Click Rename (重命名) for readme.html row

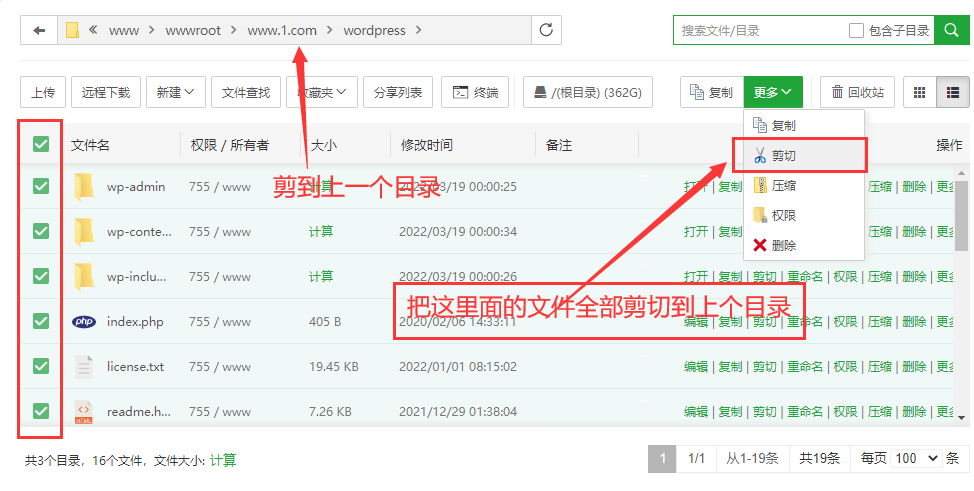(x=805, y=411)
